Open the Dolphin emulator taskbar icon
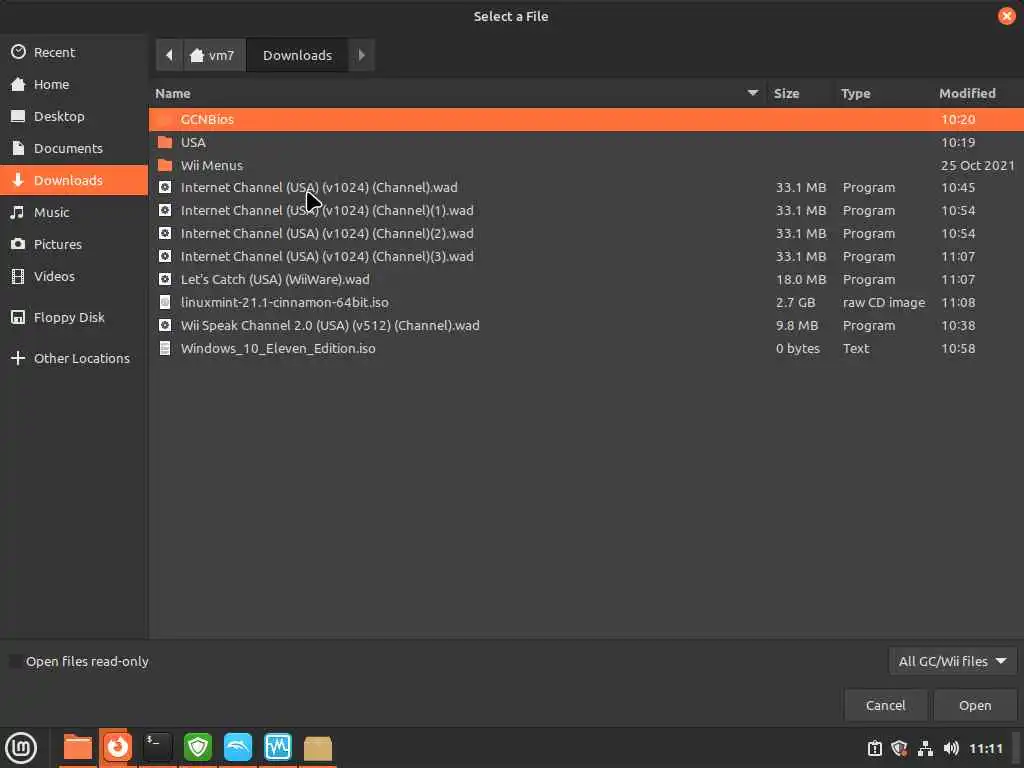 click(238, 748)
